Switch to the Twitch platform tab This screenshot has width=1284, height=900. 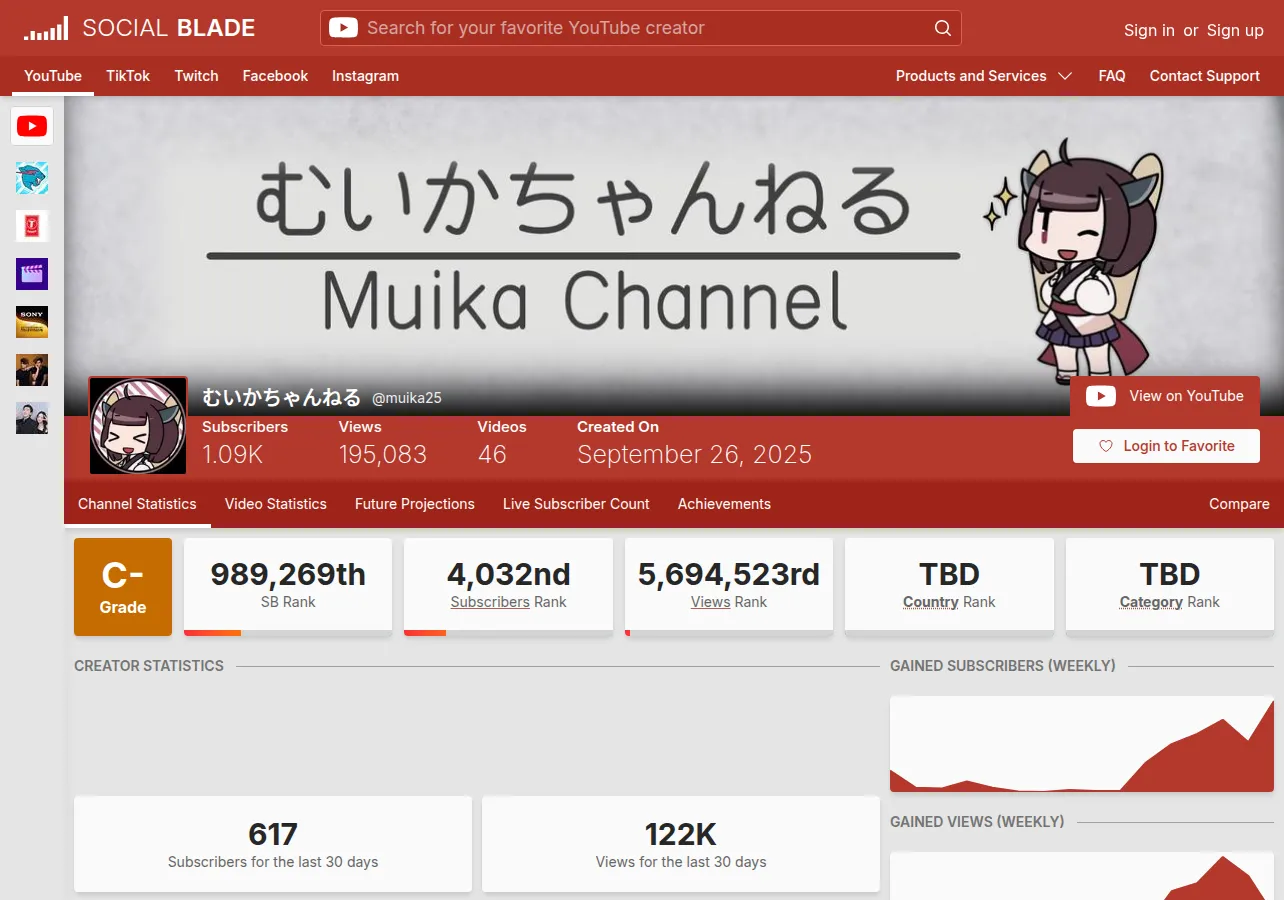(196, 76)
